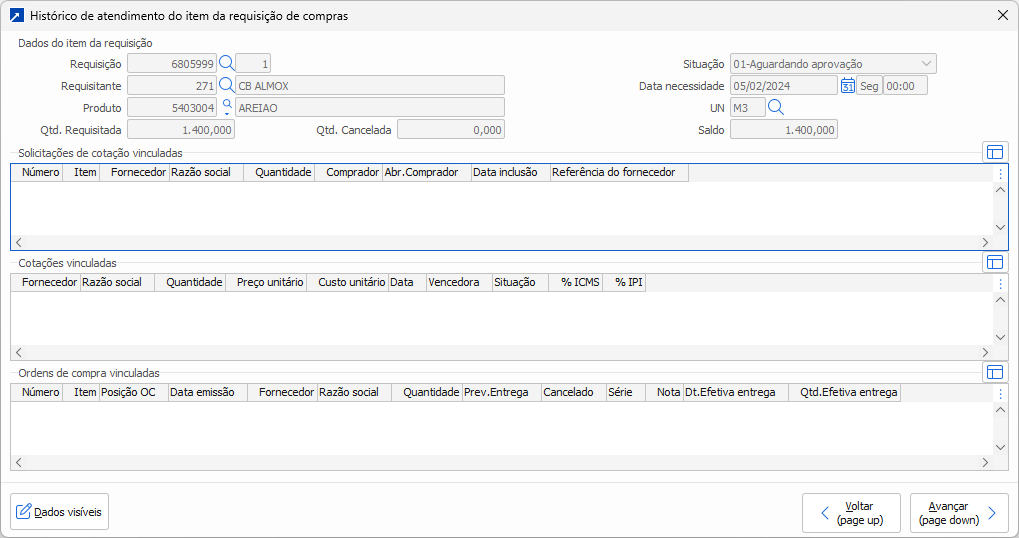This screenshot has width=1019, height=538.
Task: Expand the Situação dropdown
Action: pos(926,64)
